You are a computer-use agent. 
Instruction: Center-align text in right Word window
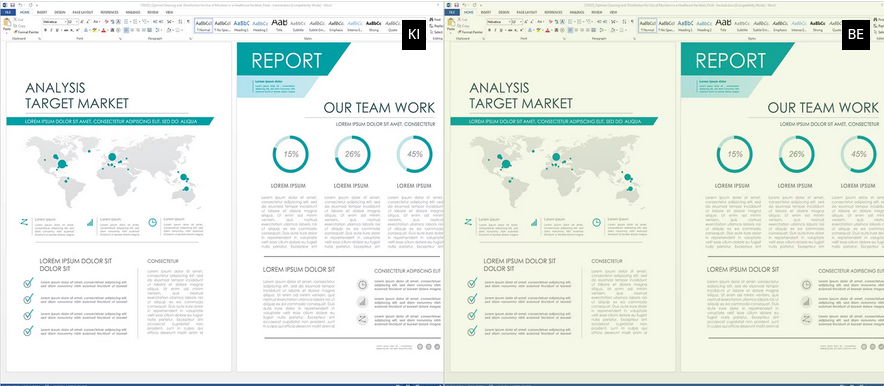click(576, 30)
